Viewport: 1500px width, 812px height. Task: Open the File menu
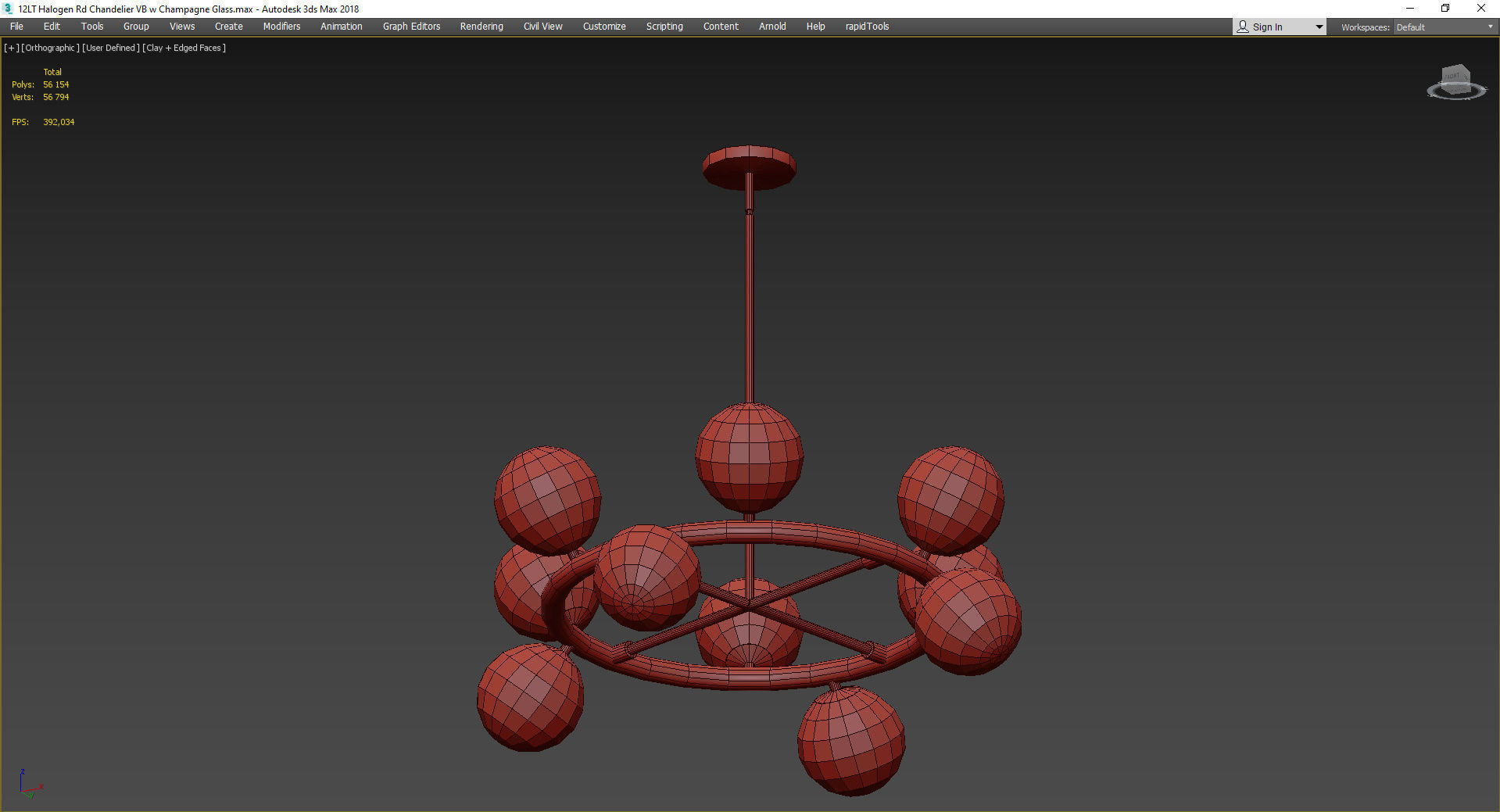tap(16, 27)
